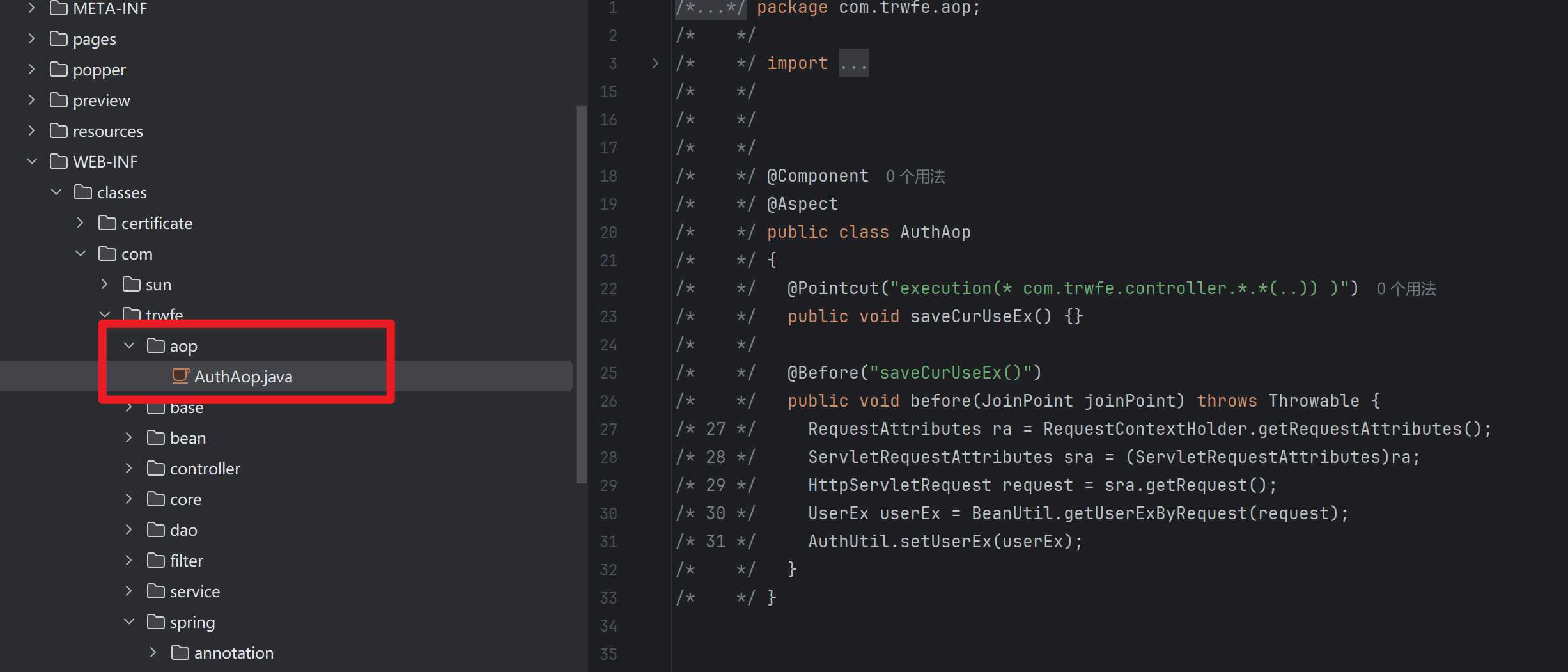Expand the service folder chevron
This screenshot has width=1568, height=672.
(x=128, y=591)
